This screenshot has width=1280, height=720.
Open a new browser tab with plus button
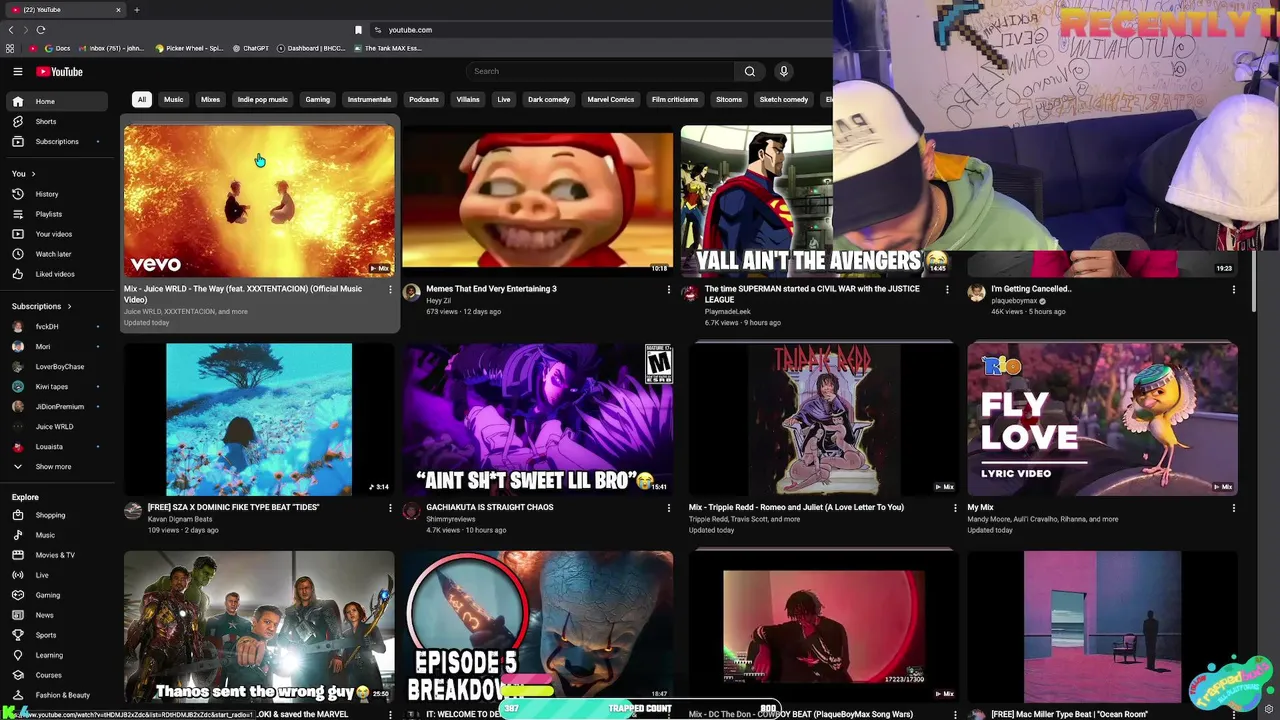[137, 10]
